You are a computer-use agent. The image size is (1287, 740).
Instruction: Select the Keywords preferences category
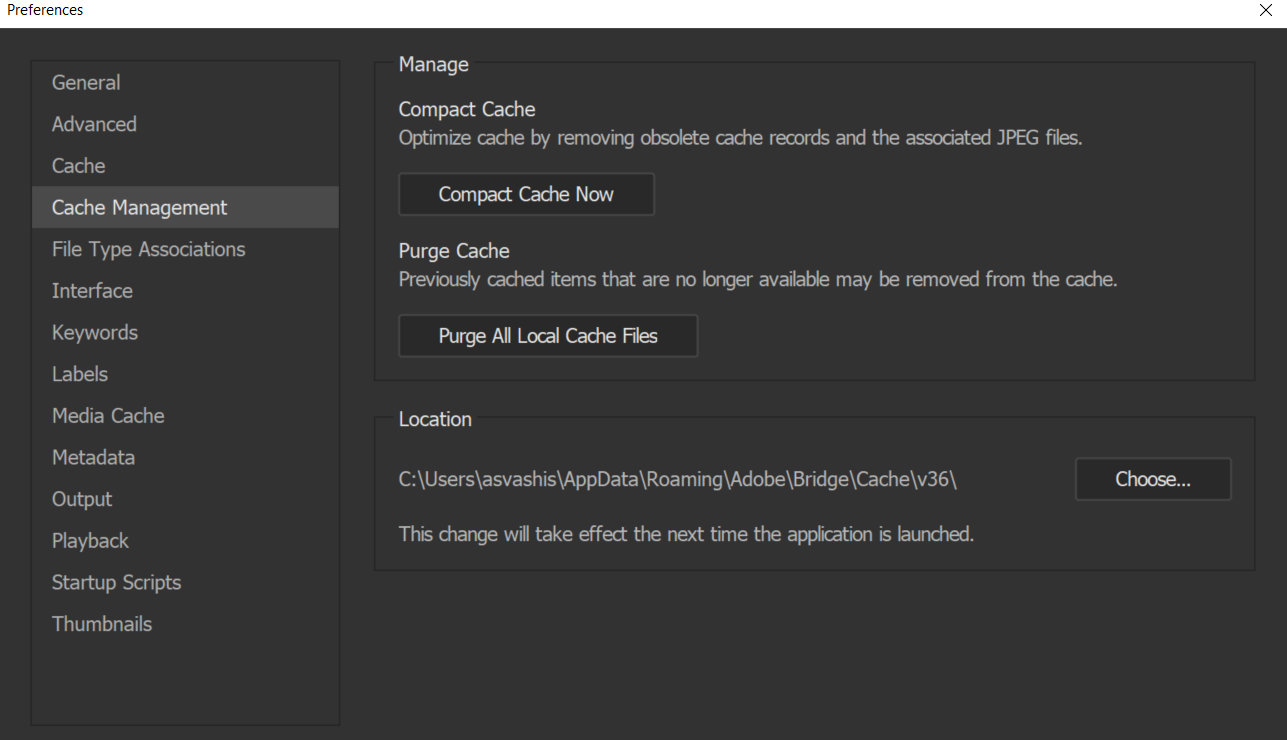pos(94,332)
